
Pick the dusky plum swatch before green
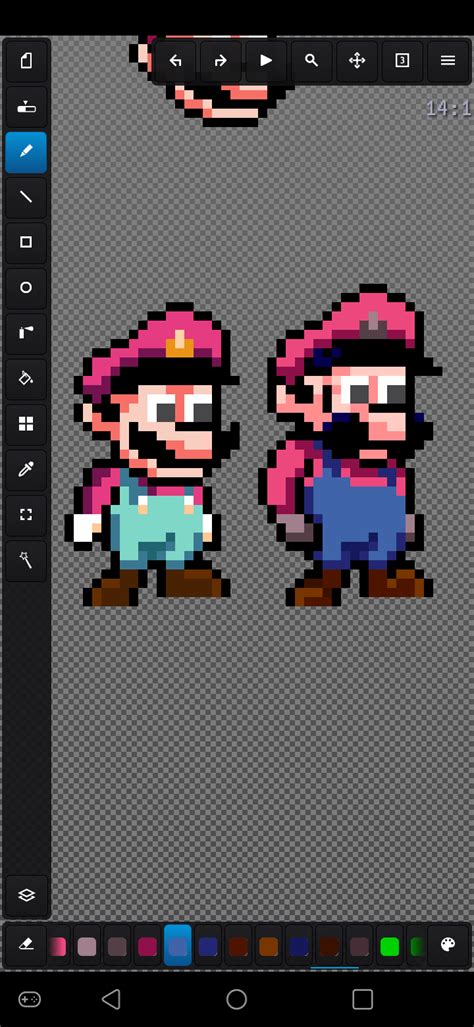point(359,947)
